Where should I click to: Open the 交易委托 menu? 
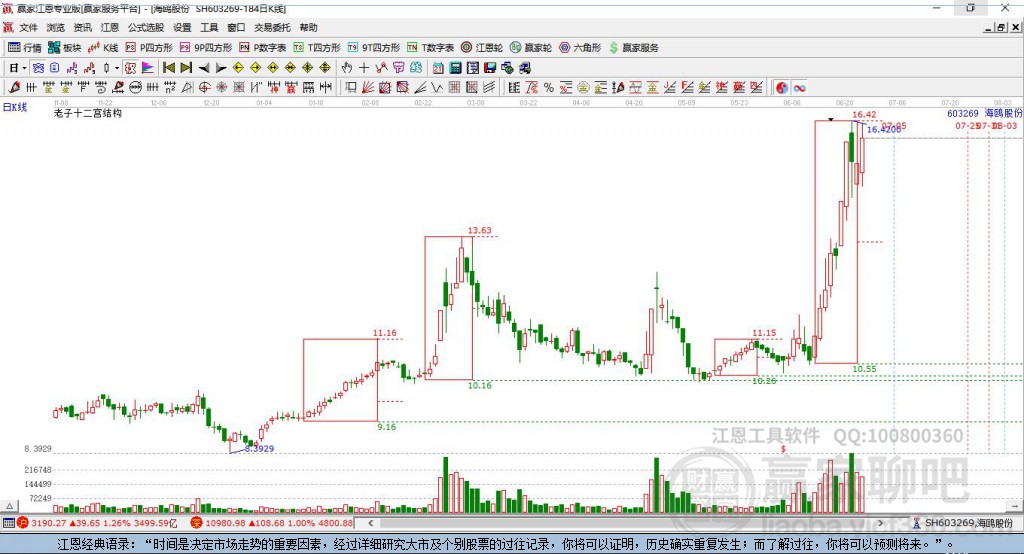(x=272, y=27)
